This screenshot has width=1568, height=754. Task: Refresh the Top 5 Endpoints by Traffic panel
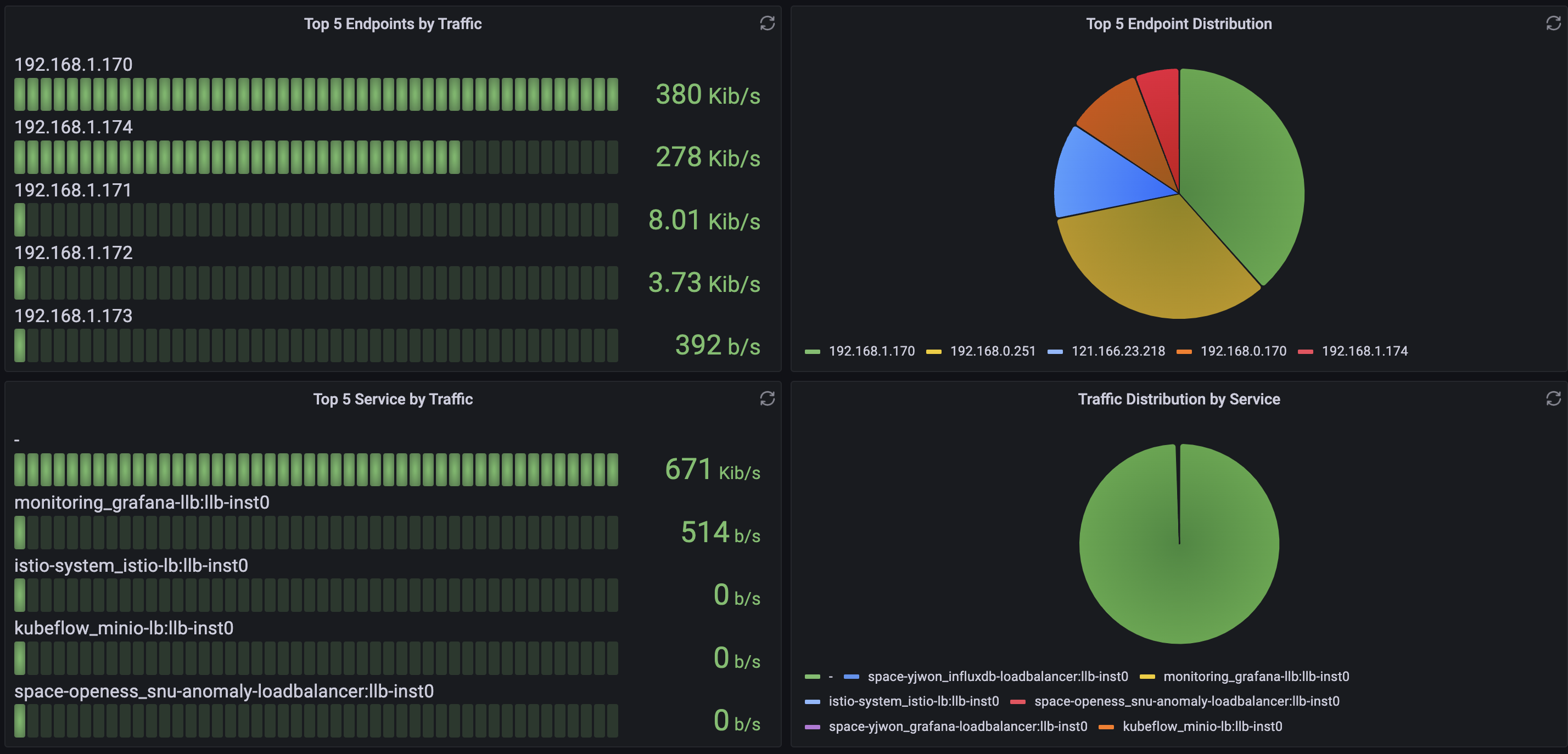(x=767, y=23)
